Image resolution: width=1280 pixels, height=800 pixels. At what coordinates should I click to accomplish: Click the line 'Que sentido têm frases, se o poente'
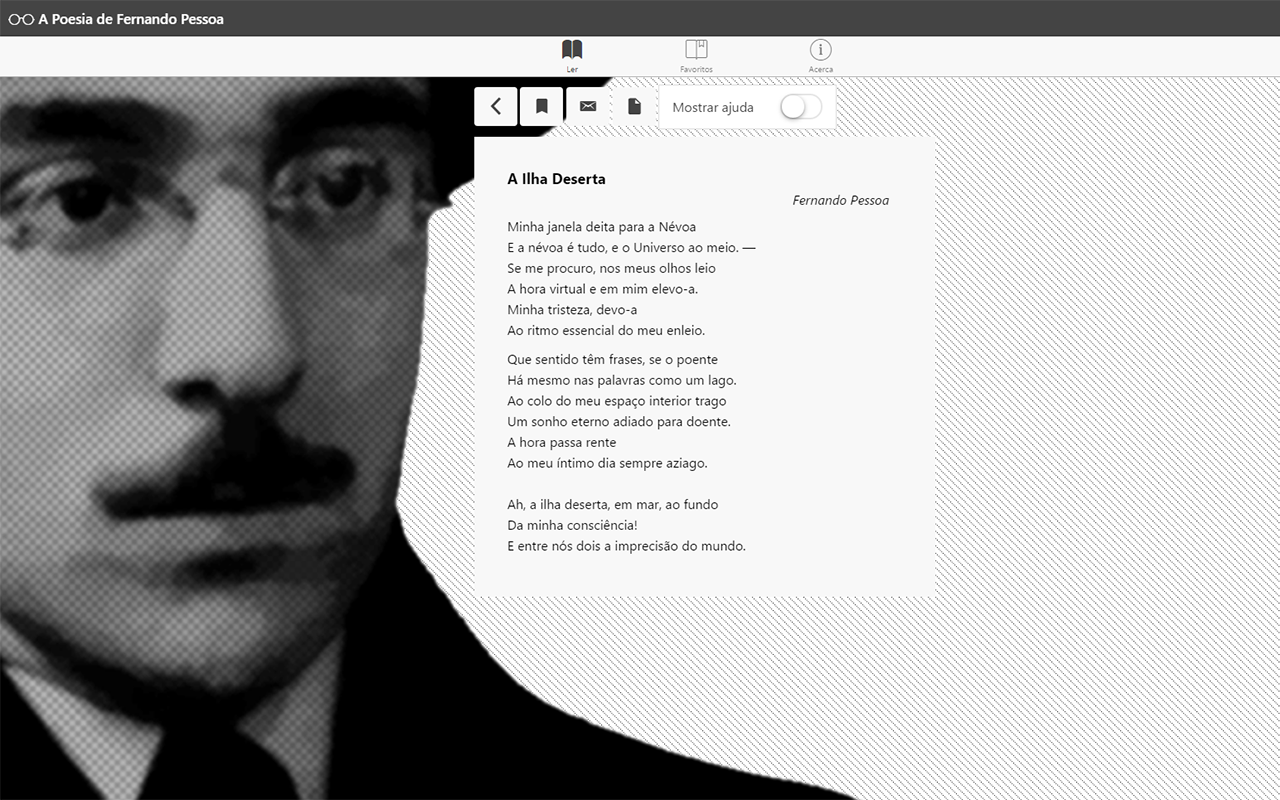pyautogui.click(x=612, y=360)
